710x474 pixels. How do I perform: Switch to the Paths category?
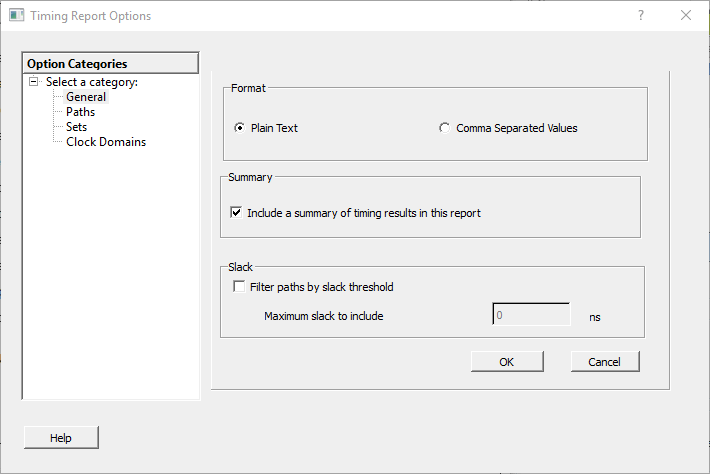(80, 112)
